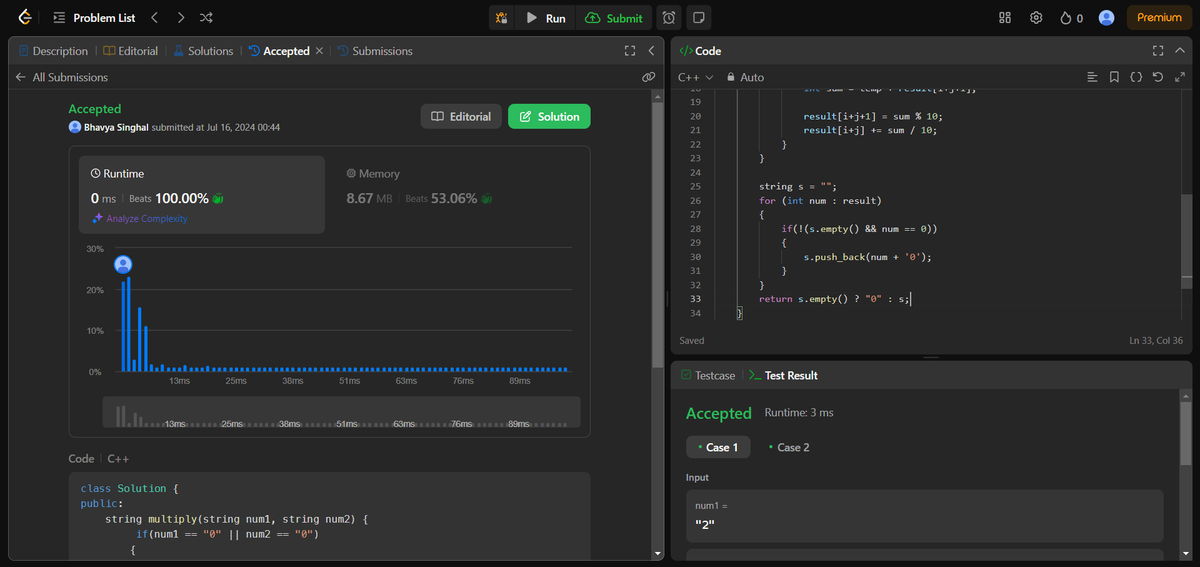Go to next problem arrow
This screenshot has height=567, width=1200.
[x=180, y=18]
